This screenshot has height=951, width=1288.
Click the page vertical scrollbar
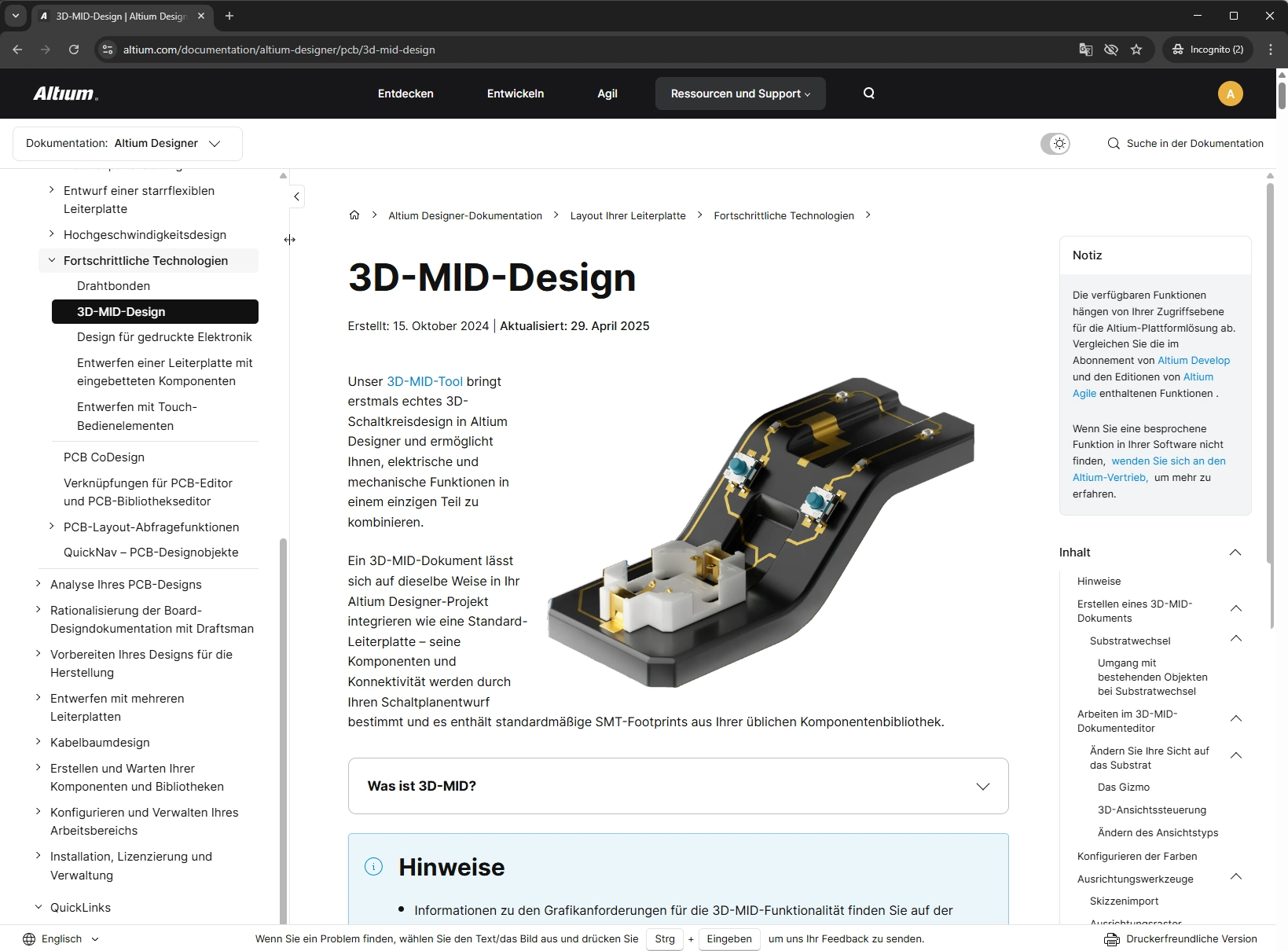point(1282,94)
